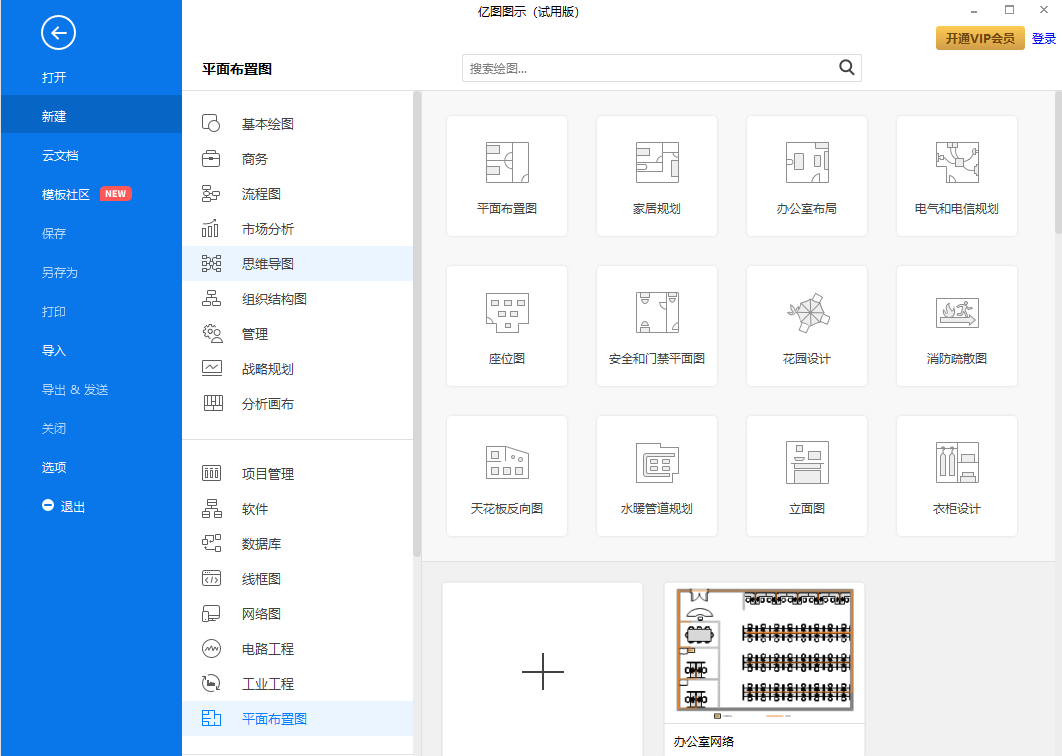This screenshot has height=756, width=1062.
Task: Click the 搜索绘图 search field
Action: pyautogui.click(x=648, y=68)
